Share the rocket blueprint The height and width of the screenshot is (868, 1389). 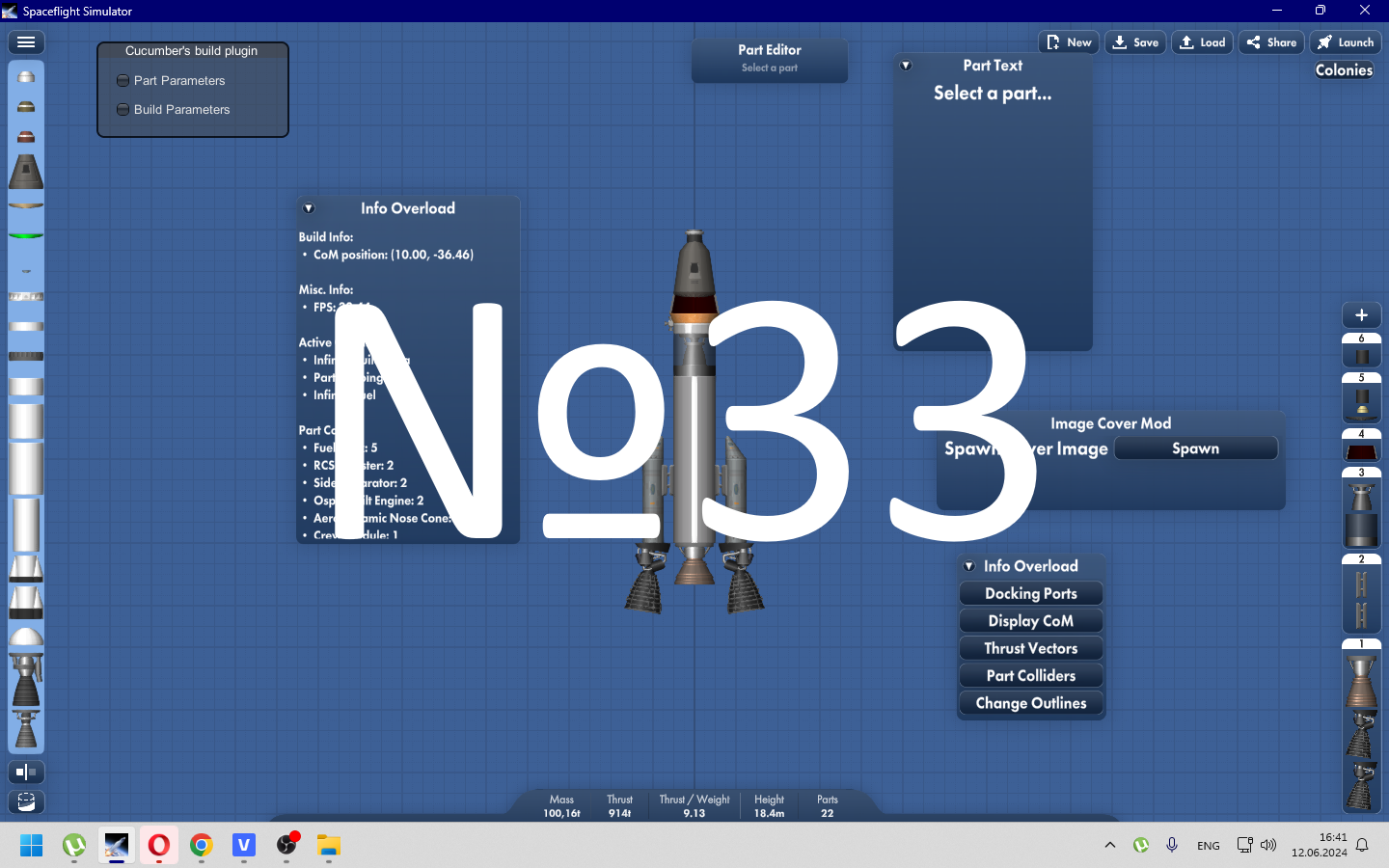point(1271,42)
